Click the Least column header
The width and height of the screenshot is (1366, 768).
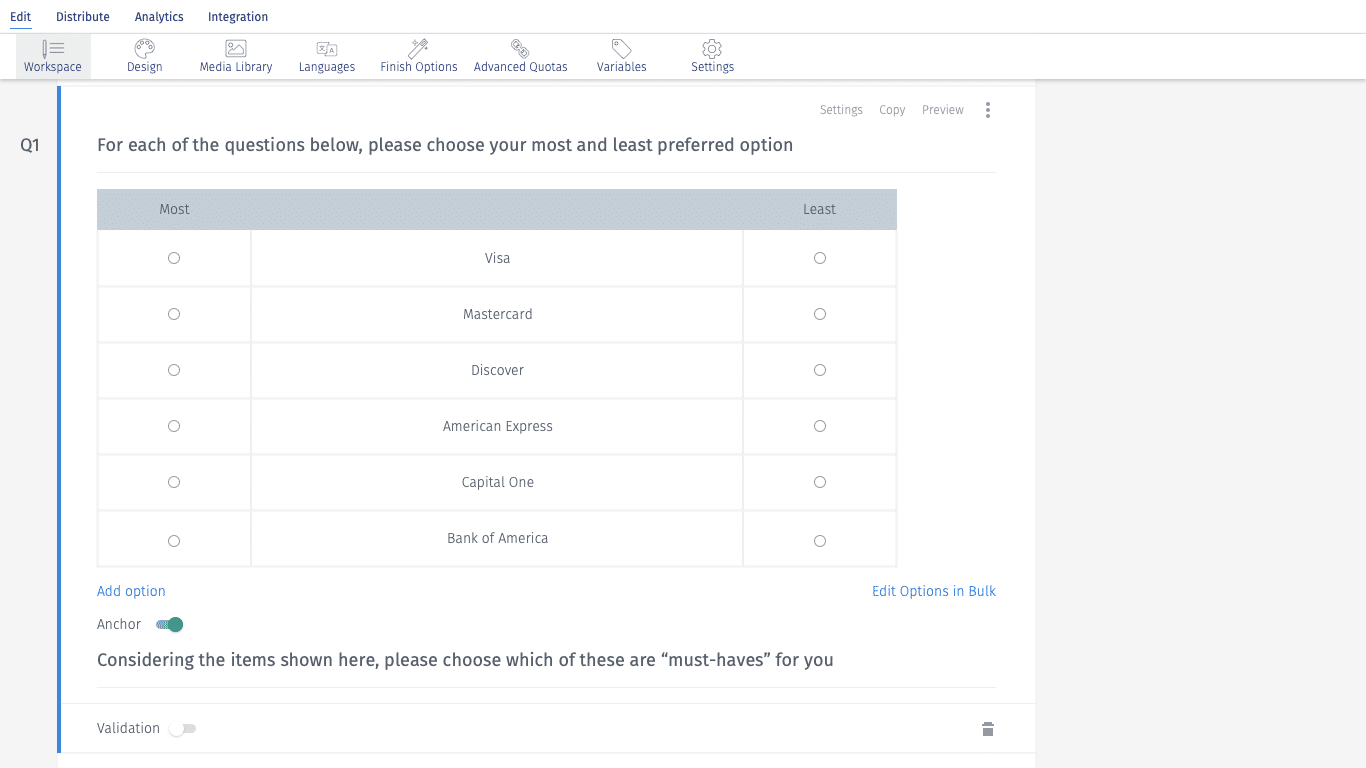pyautogui.click(x=819, y=209)
